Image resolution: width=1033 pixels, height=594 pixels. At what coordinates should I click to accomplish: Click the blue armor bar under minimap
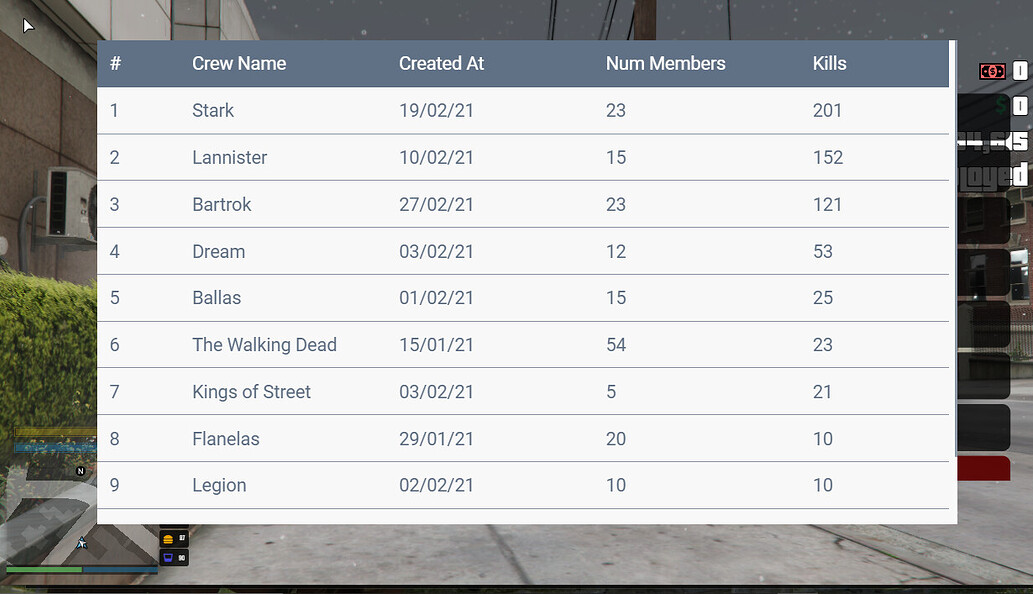pyautogui.click(x=120, y=570)
